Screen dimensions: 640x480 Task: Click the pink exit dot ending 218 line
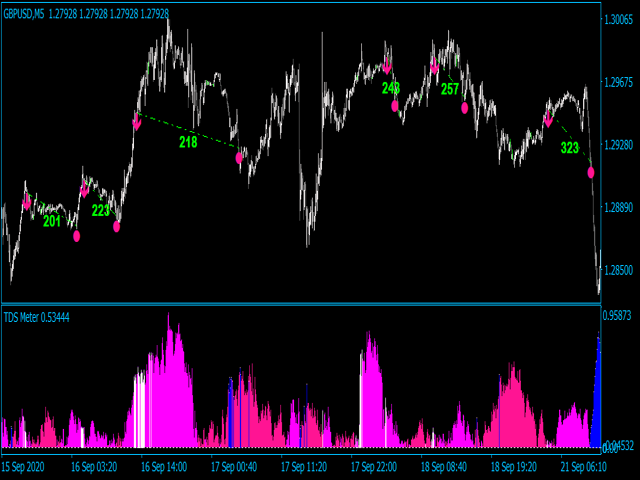click(239, 158)
